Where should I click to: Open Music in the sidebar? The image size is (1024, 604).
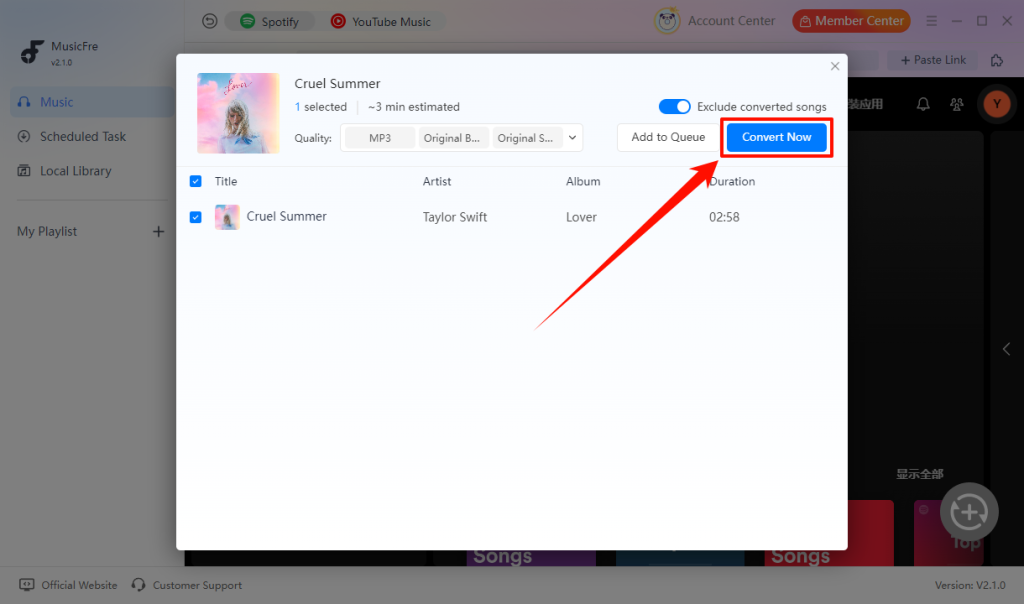coord(91,102)
